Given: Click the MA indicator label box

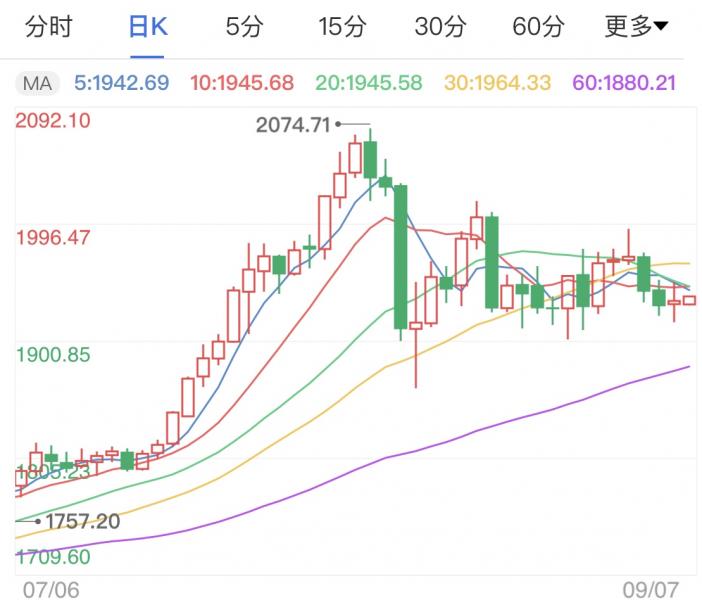Looking at the screenshot, I should pyautogui.click(x=40, y=82).
